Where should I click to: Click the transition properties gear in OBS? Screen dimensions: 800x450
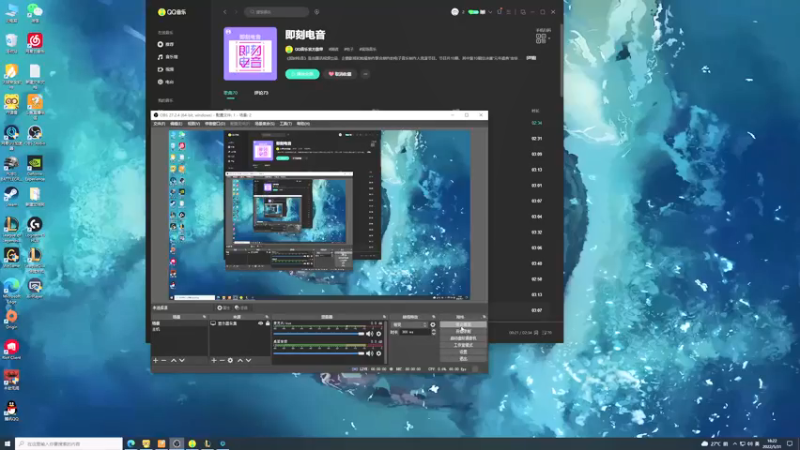[x=433, y=324]
